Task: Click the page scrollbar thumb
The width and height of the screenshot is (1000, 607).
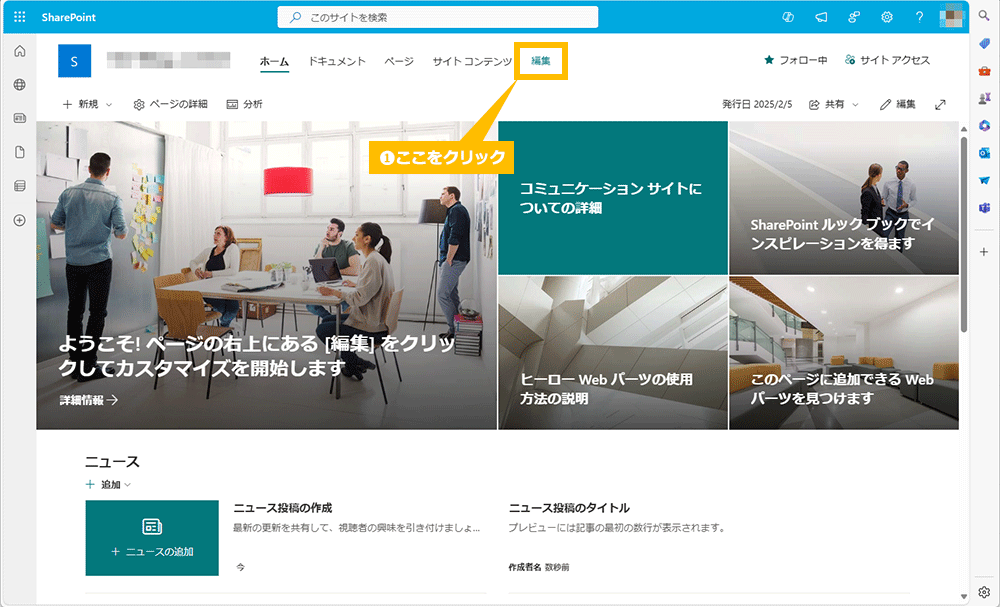Action: (x=964, y=233)
